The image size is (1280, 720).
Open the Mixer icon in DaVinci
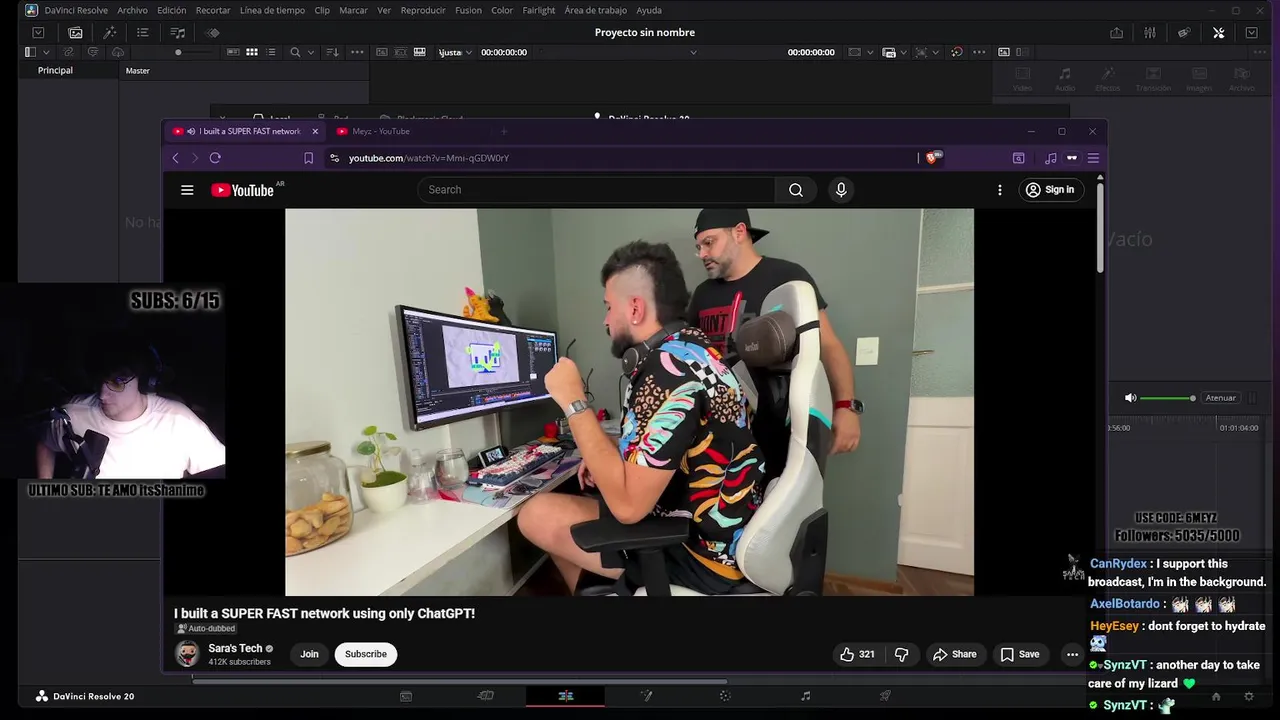(x=1150, y=33)
